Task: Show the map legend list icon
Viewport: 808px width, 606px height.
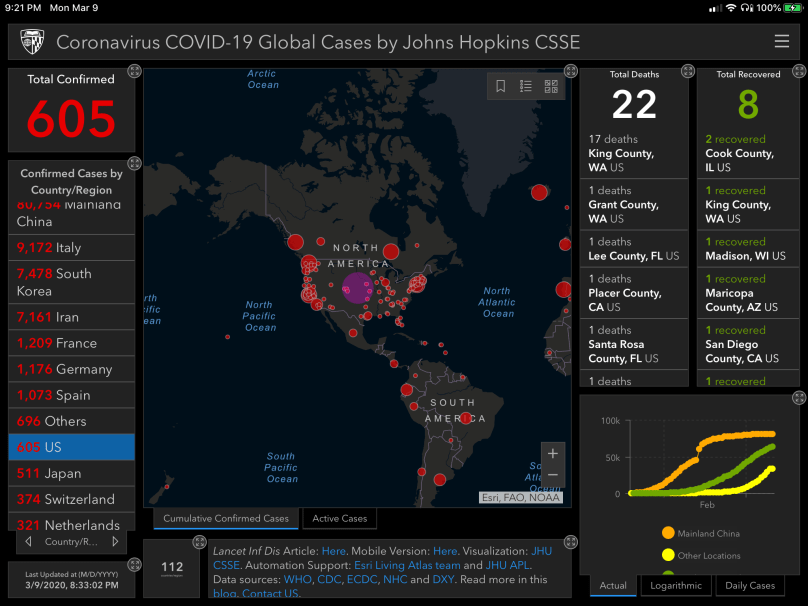Action: pos(525,86)
